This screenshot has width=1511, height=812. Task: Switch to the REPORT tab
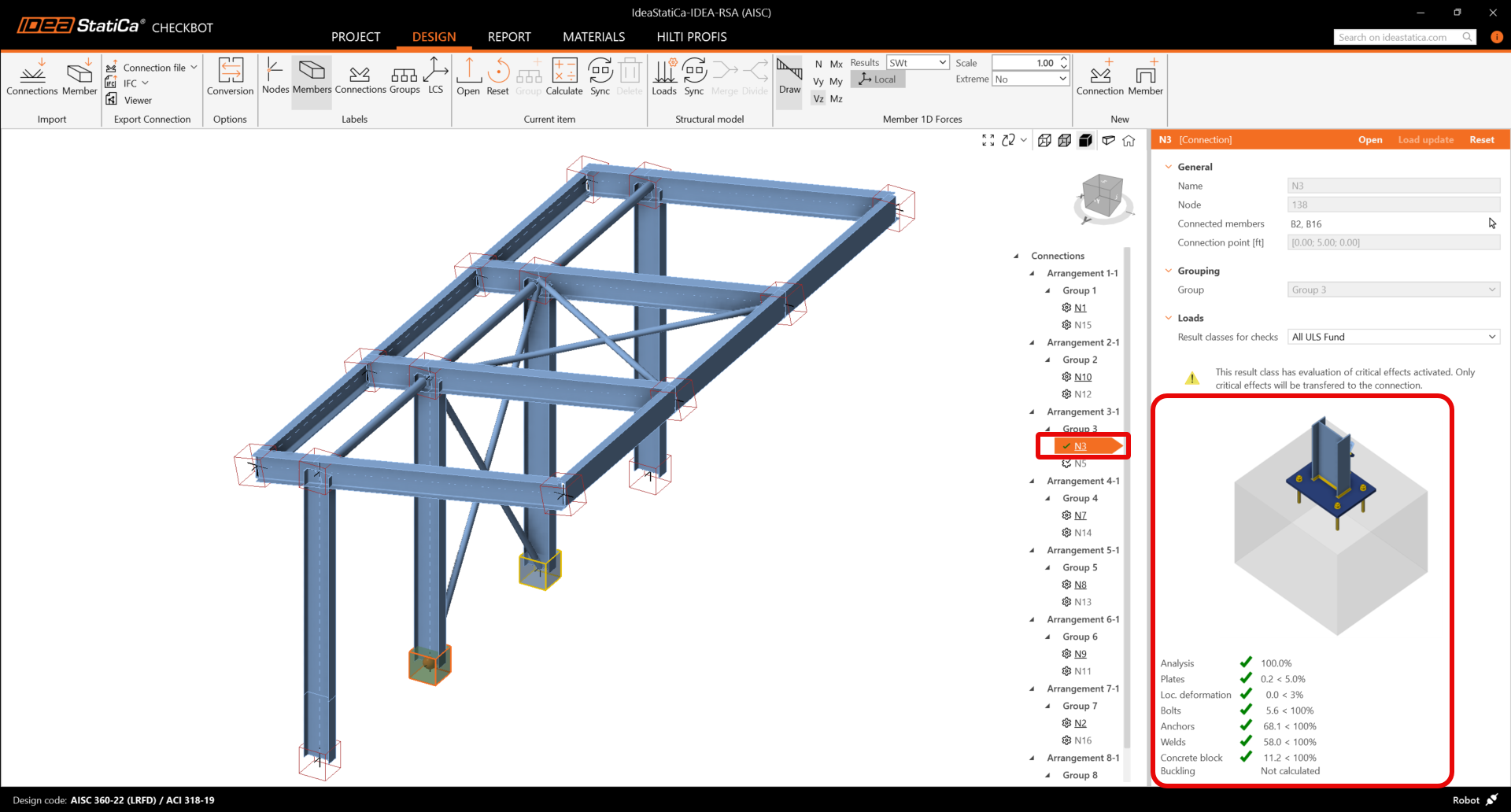pyautogui.click(x=508, y=37)
